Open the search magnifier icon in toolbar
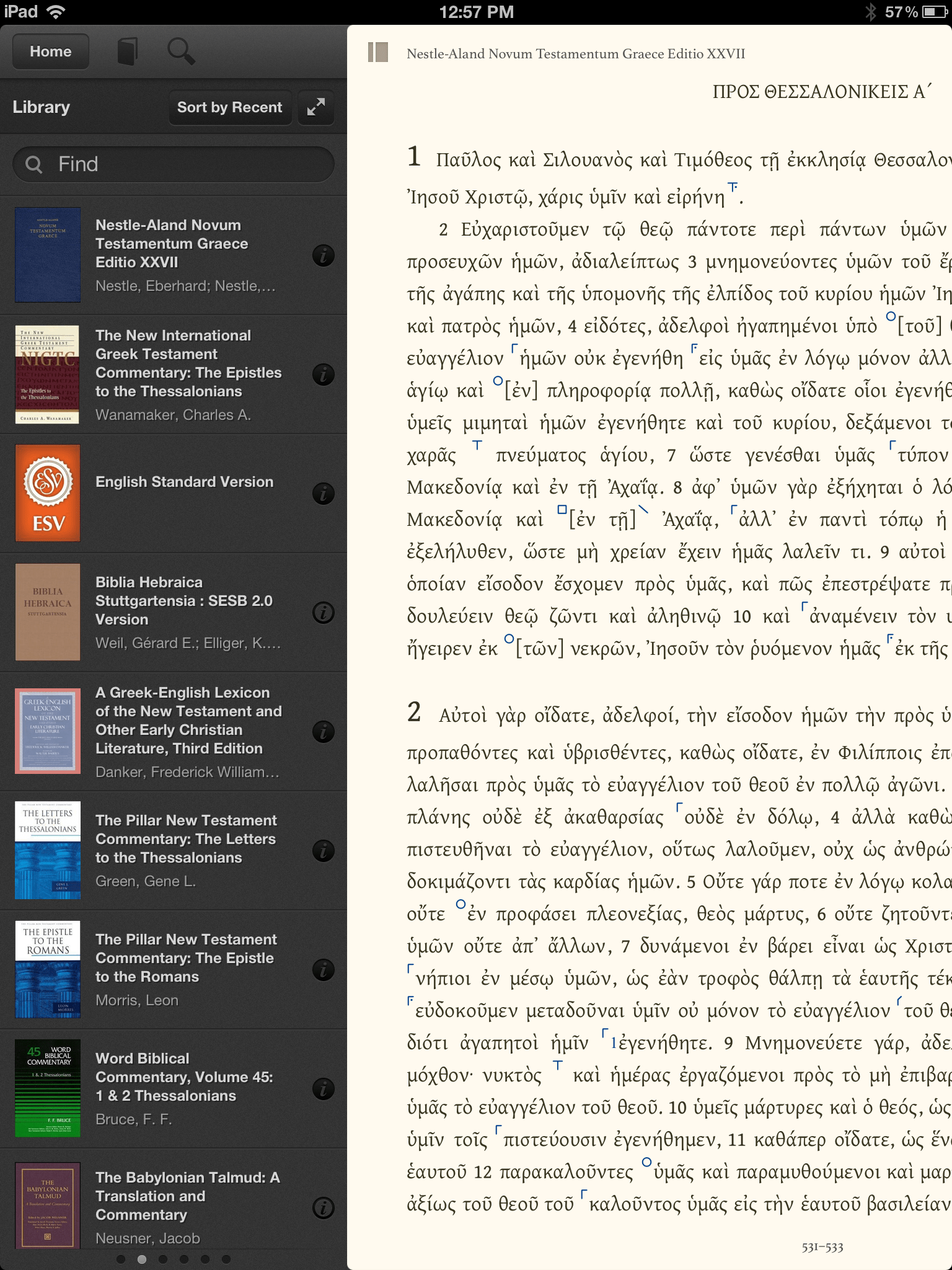Image resolution: width=952 pixels, height=1270 pixels. pyautogui.click(x=181, y=51)
